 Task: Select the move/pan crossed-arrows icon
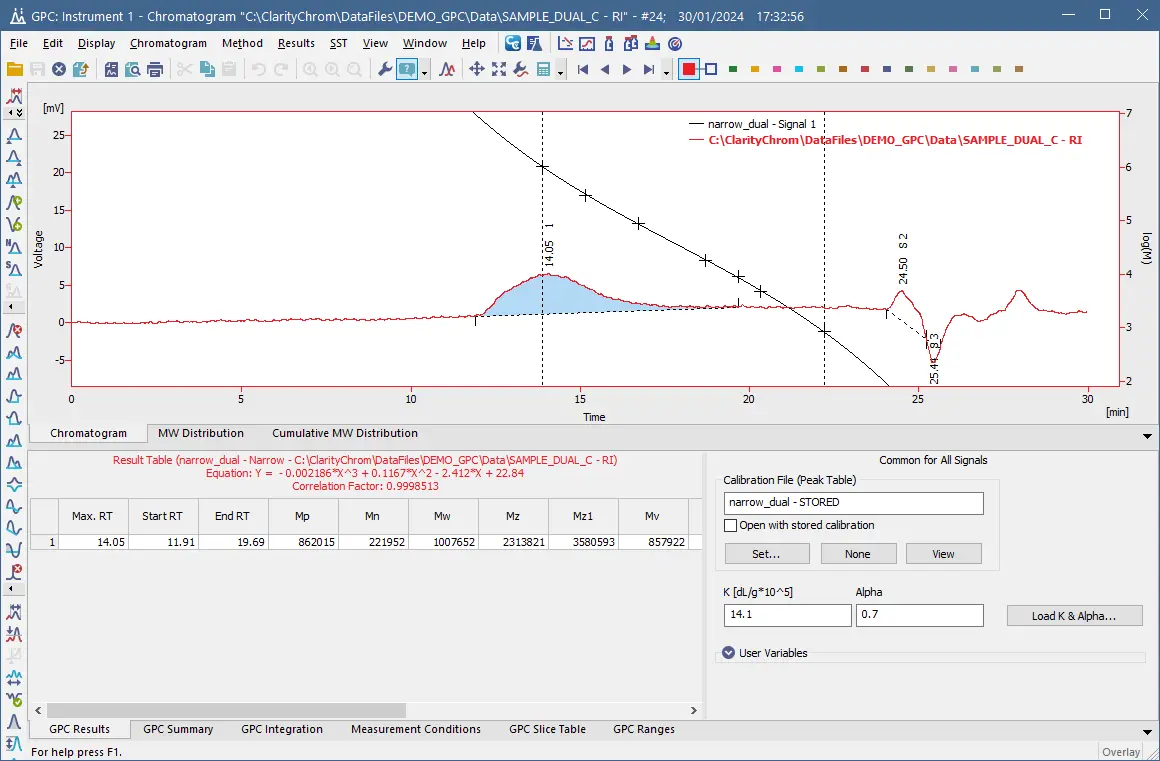tap(477, 68)
